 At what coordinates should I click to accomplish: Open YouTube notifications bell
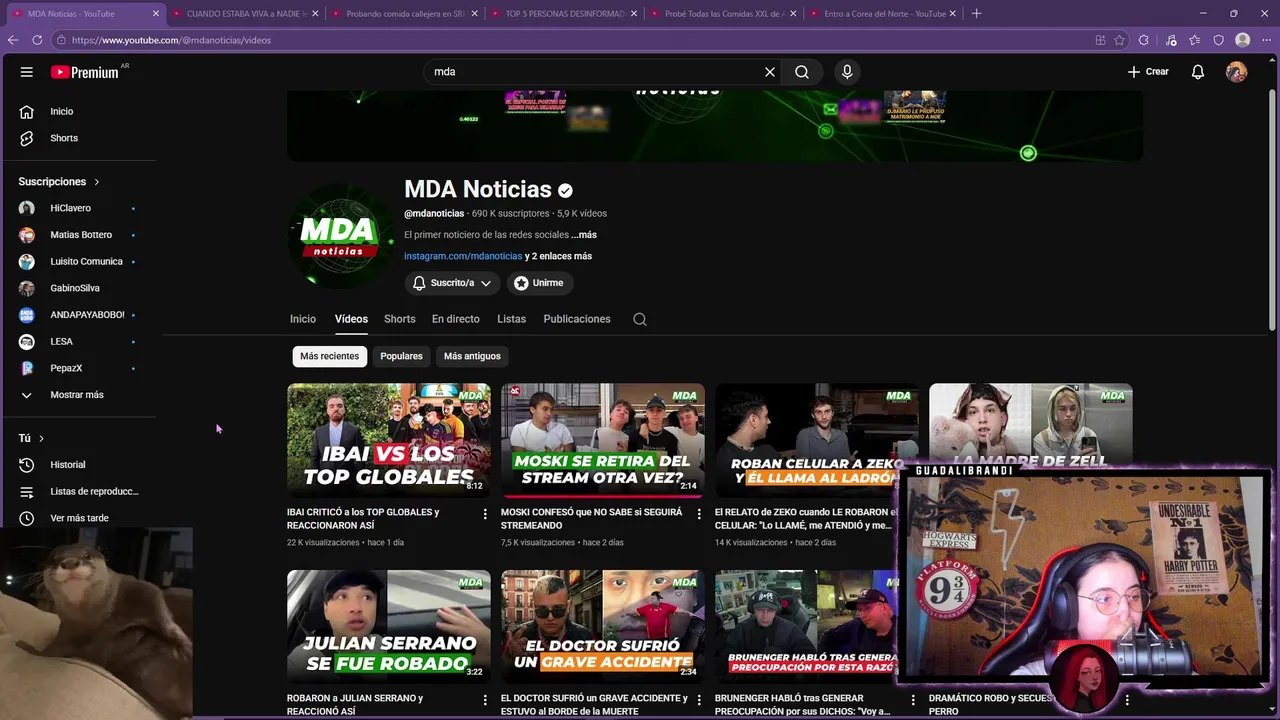click(1197, 72)
